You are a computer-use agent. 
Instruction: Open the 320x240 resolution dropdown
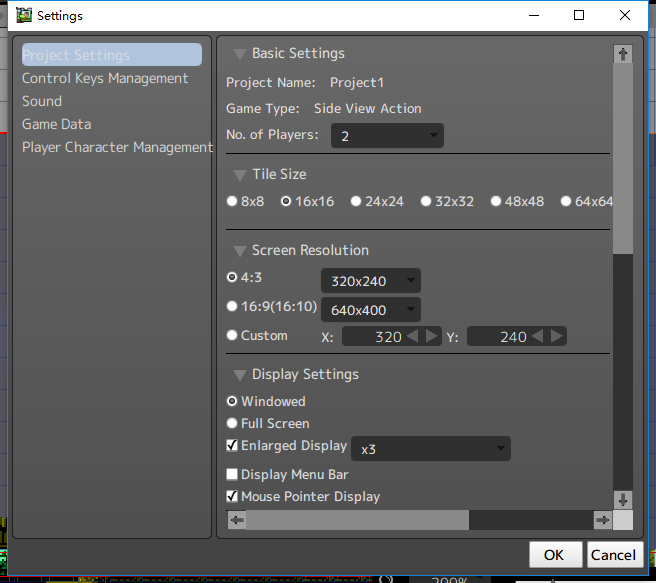[371, 281]
